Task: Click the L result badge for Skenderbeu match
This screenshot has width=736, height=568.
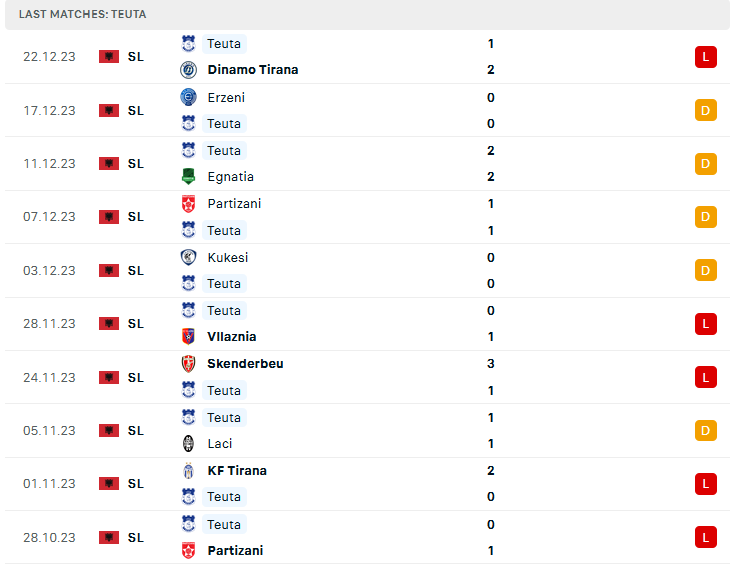Action: point(706,377)
